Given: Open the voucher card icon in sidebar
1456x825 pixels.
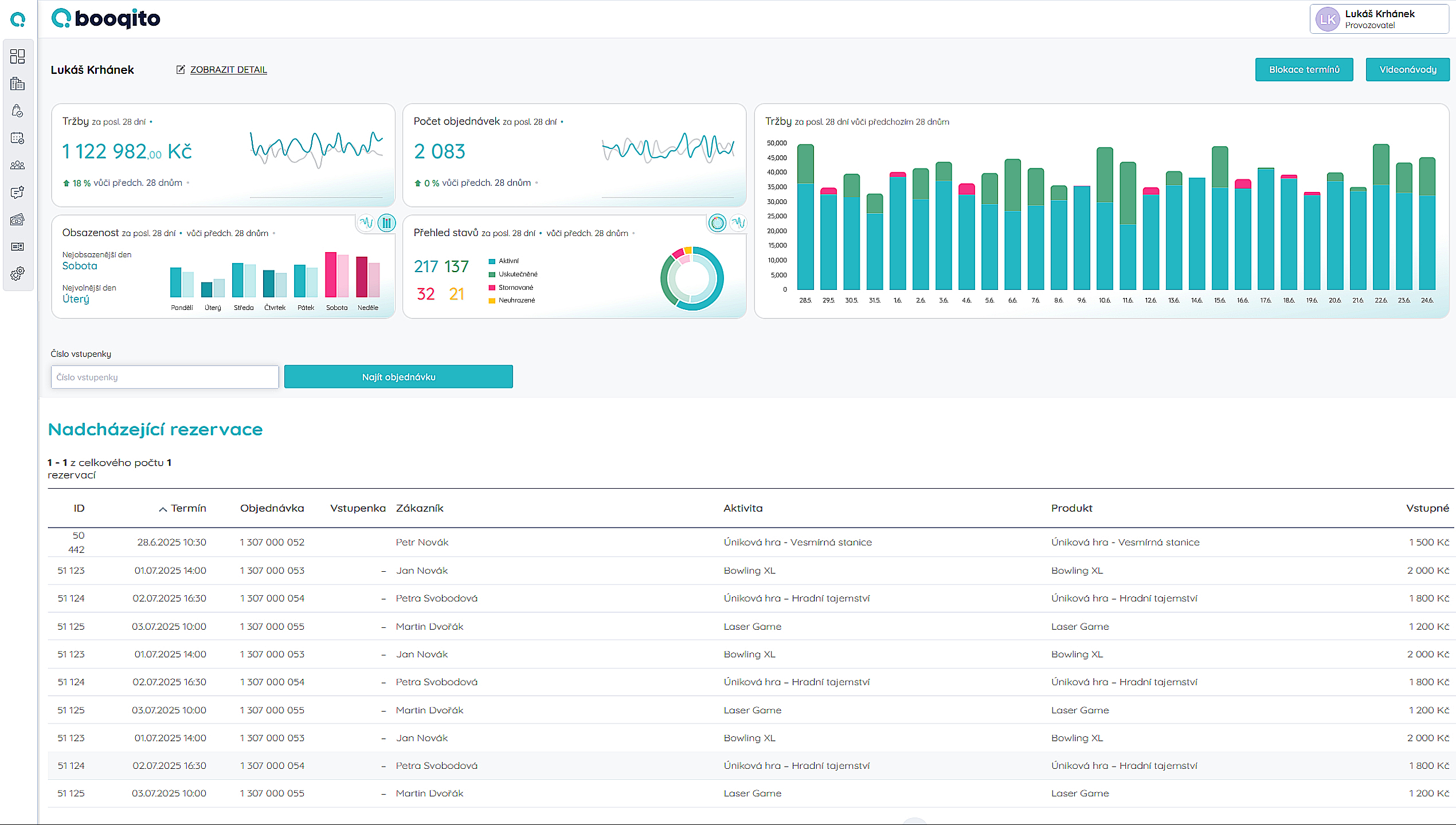Looking at the screenshot, I should point(18,246).
